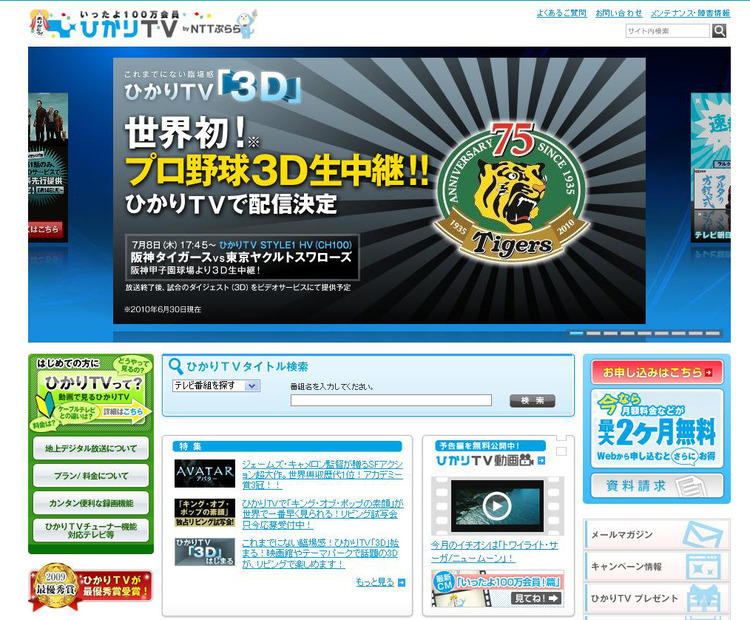Open the King of Pop living screening link
Image resolution: width=750 pixels, height=620 pixels.
point(322,514)
